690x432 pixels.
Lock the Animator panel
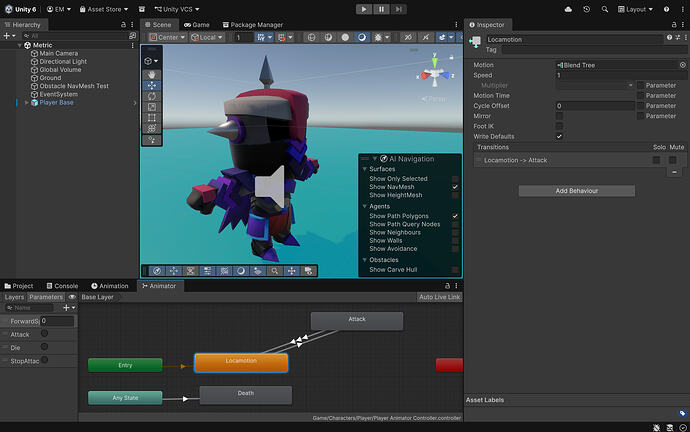(448, 286)
